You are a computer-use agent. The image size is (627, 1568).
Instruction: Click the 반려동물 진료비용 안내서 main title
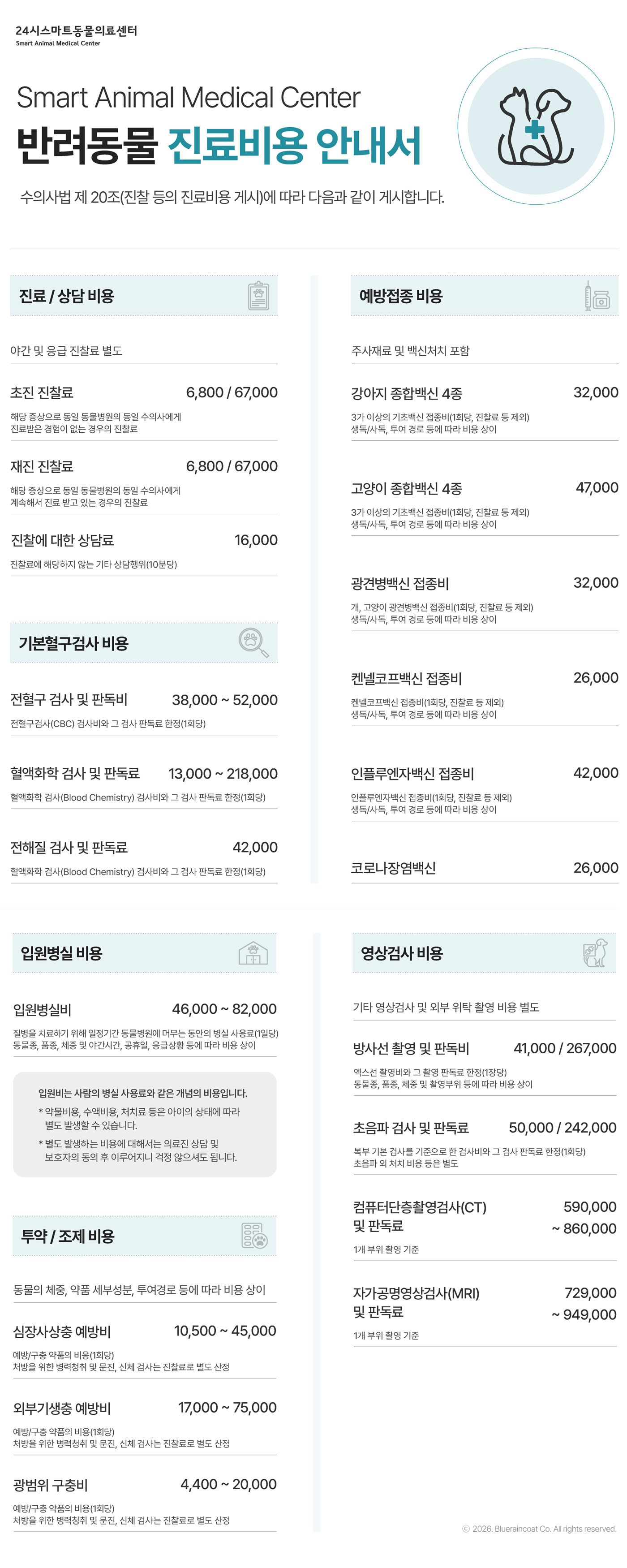[x=219, y=146]
